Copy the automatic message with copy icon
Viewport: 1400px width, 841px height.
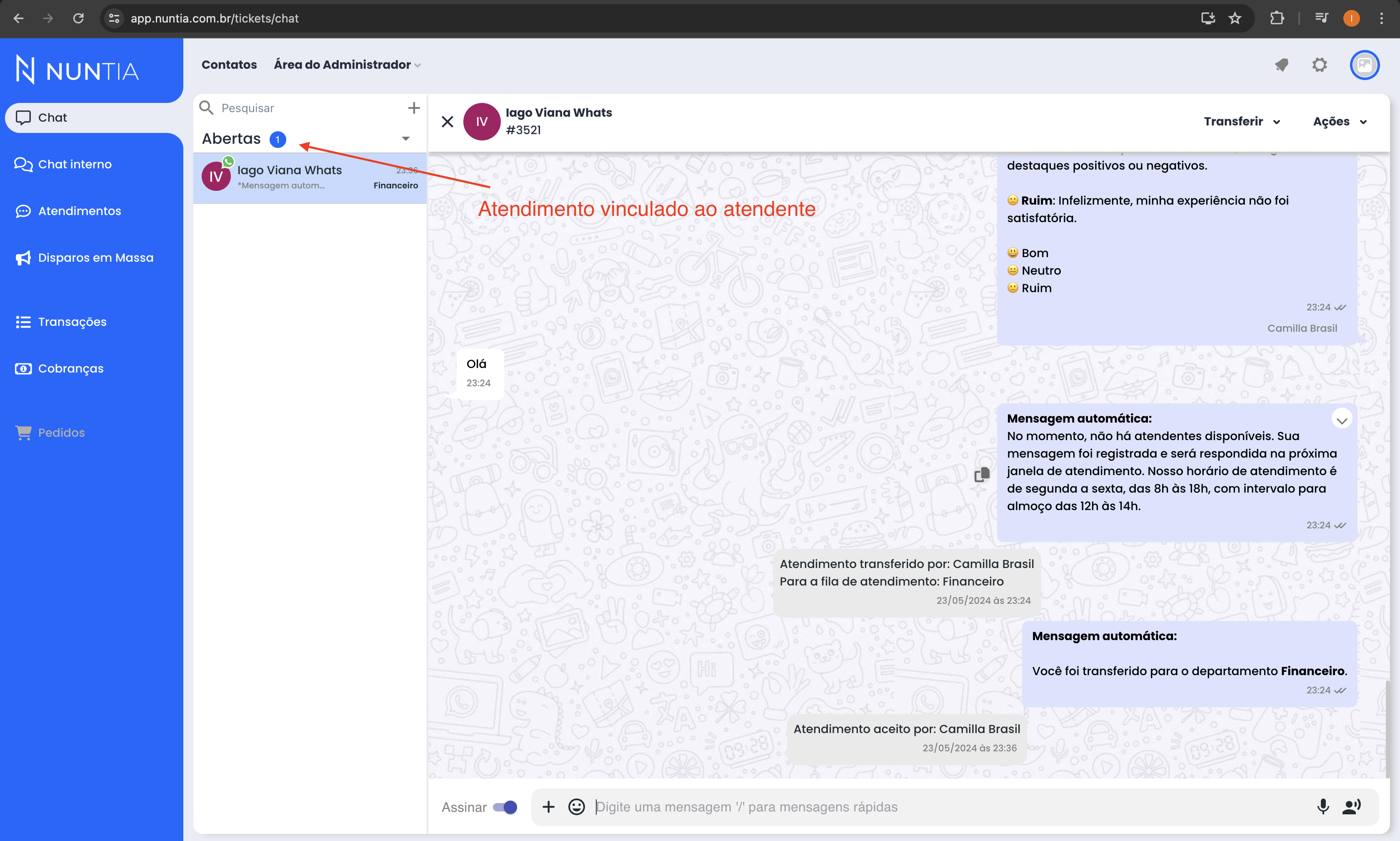[x=982, y=474]
